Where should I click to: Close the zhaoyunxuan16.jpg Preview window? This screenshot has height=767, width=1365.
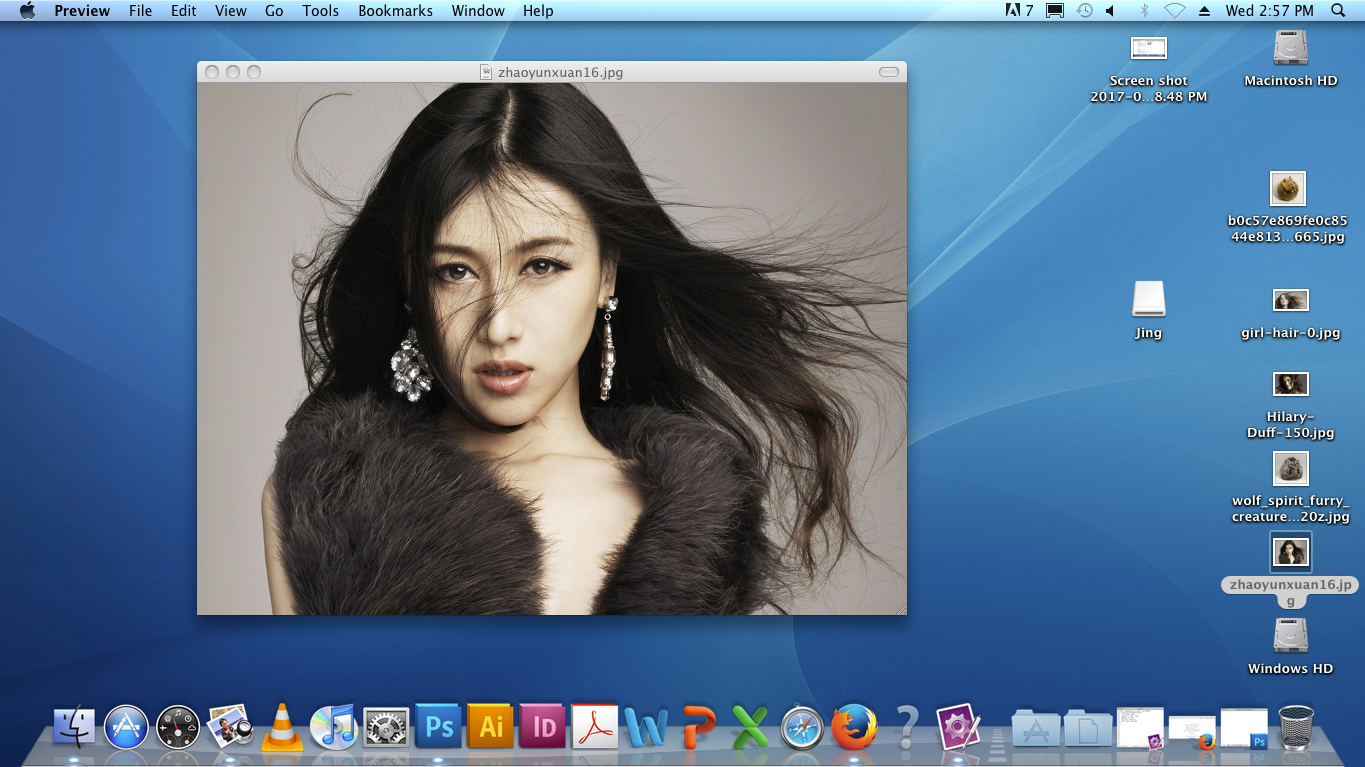(x=212, y=72)
